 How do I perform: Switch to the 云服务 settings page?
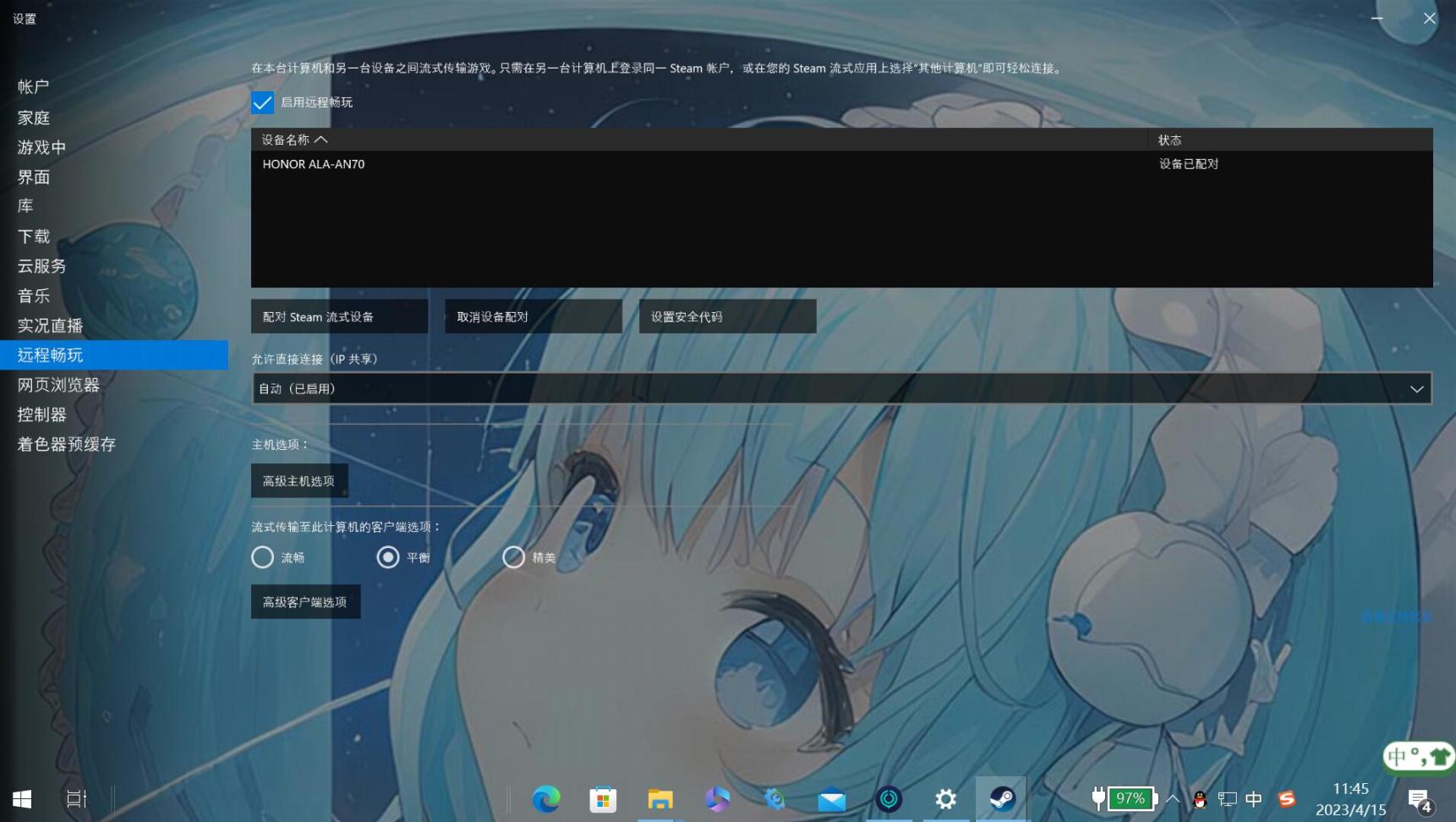pos(114,266)
